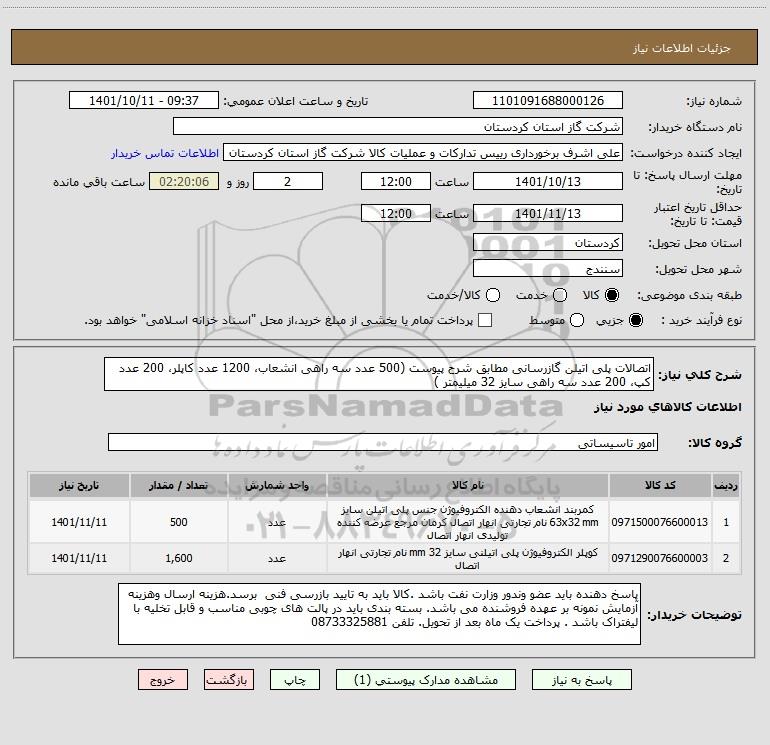Image resolution: width=770 pixels, height=745 pixels.
Task: Click the remaining time field 02:20:06
Action: pyautogui.click(x=184, y=181)
